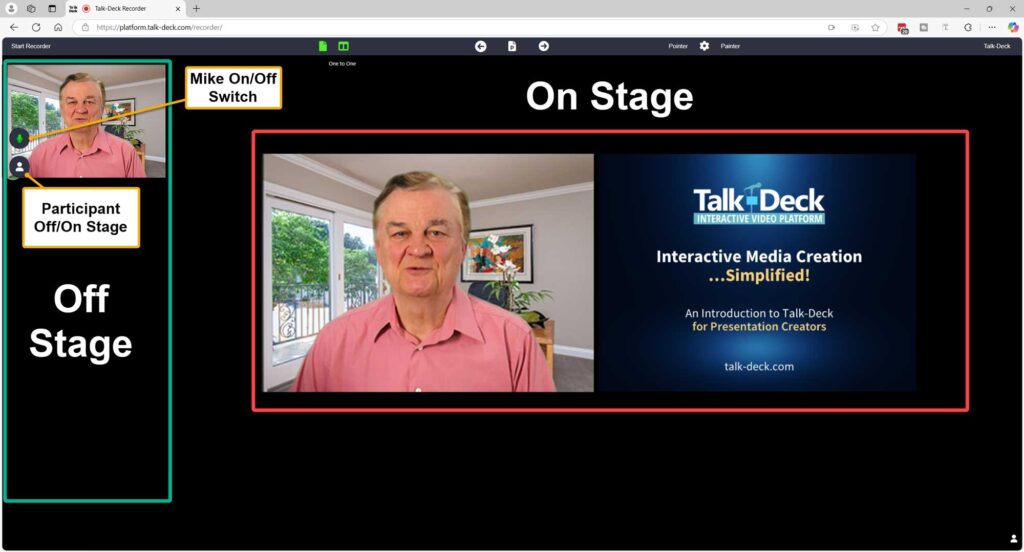Screen dimensions: 1024x552
Task: Click the Start Recorder button
Action: (31, 46)
